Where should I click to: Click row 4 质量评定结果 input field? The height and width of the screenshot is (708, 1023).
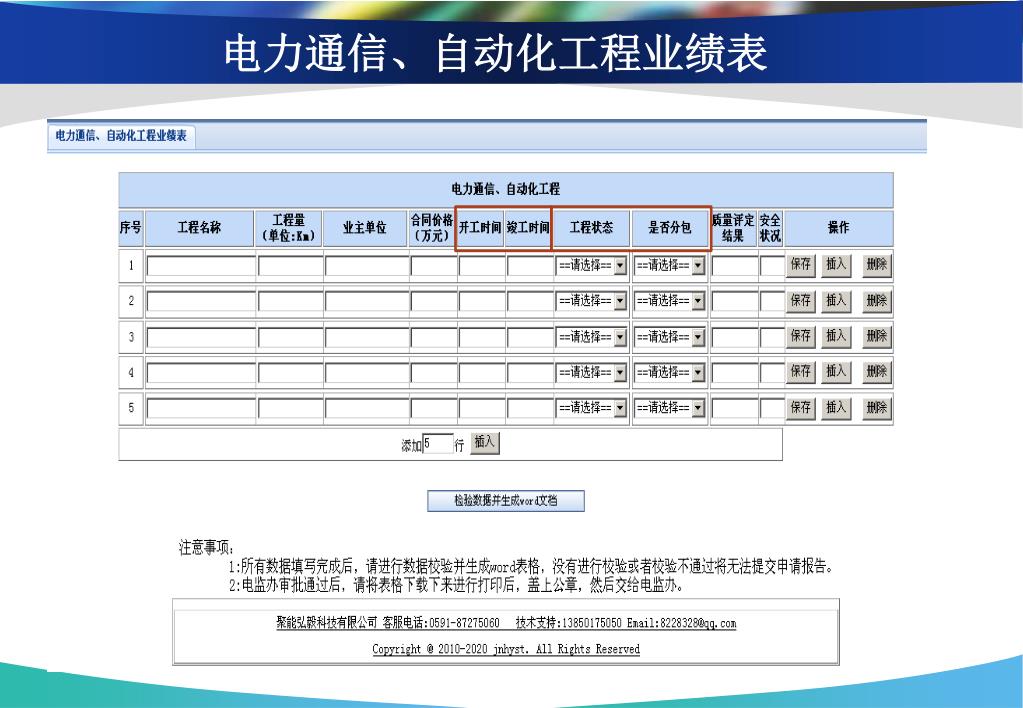tap(734, 372)
